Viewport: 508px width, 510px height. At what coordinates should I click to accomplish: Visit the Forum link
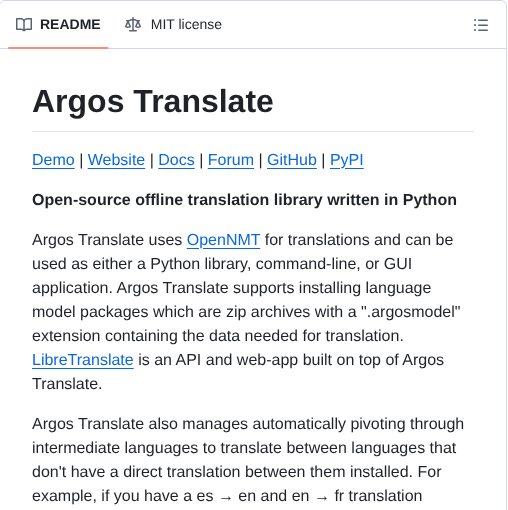tap(231, 160)
